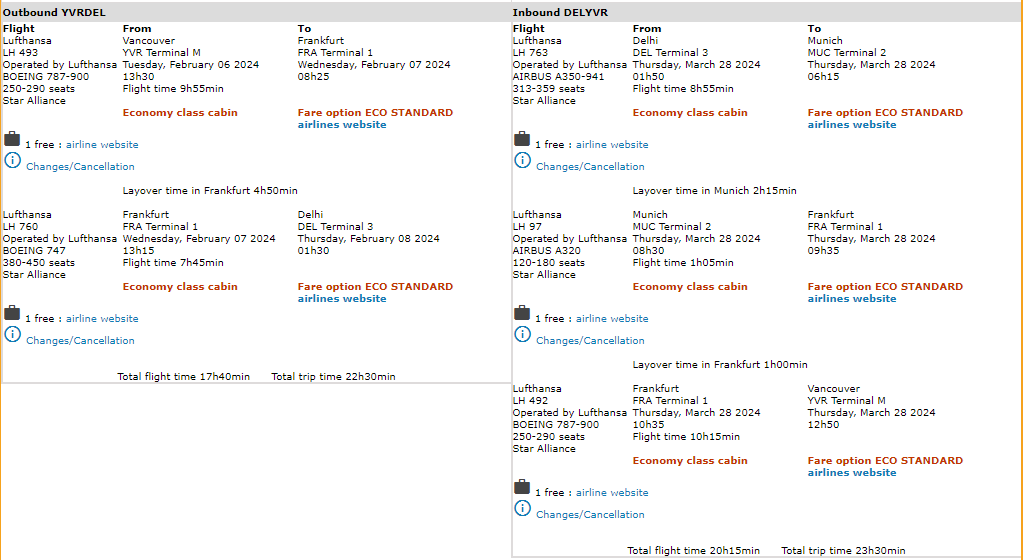Screen dimensions: 1023x560
Task: Click the baggage icon for flight LH 763
Action: pos(522,139)
